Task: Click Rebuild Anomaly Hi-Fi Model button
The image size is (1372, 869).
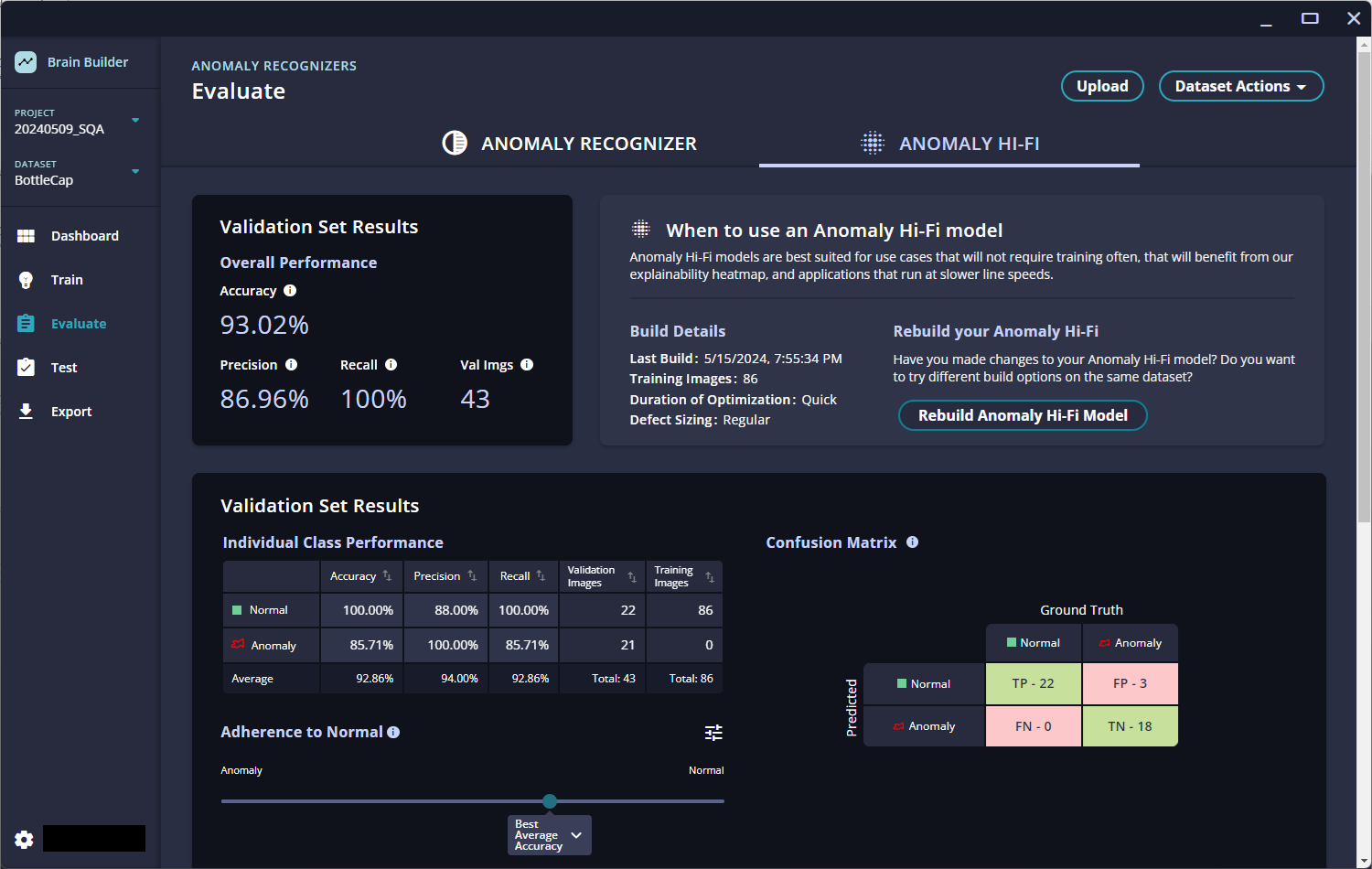Action: pos(1023,415)
